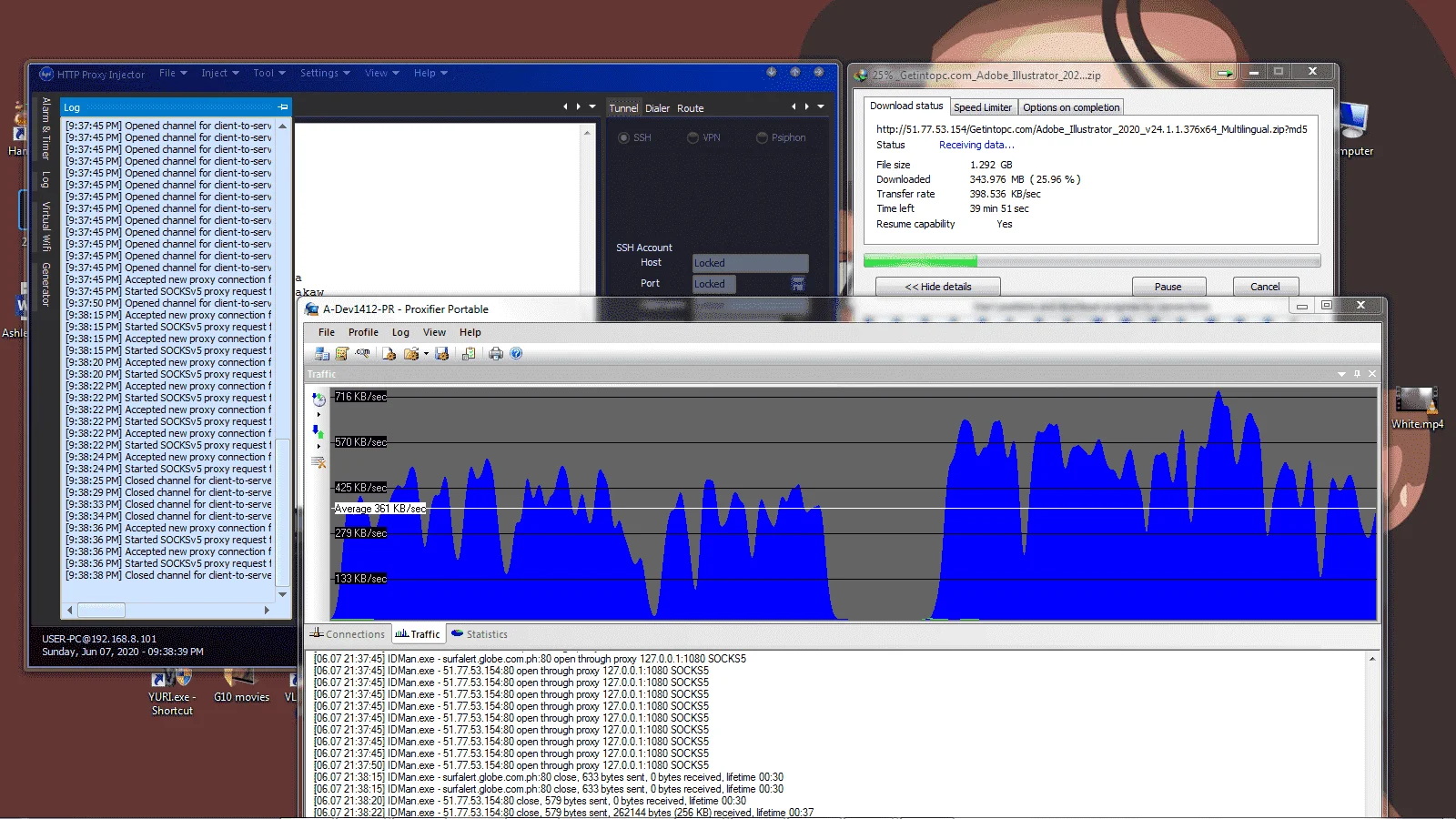Click Proxy Servers toolbar icon in Proxifier
Viewport: 1456px width, 819px height.
(x=322, y=353)
